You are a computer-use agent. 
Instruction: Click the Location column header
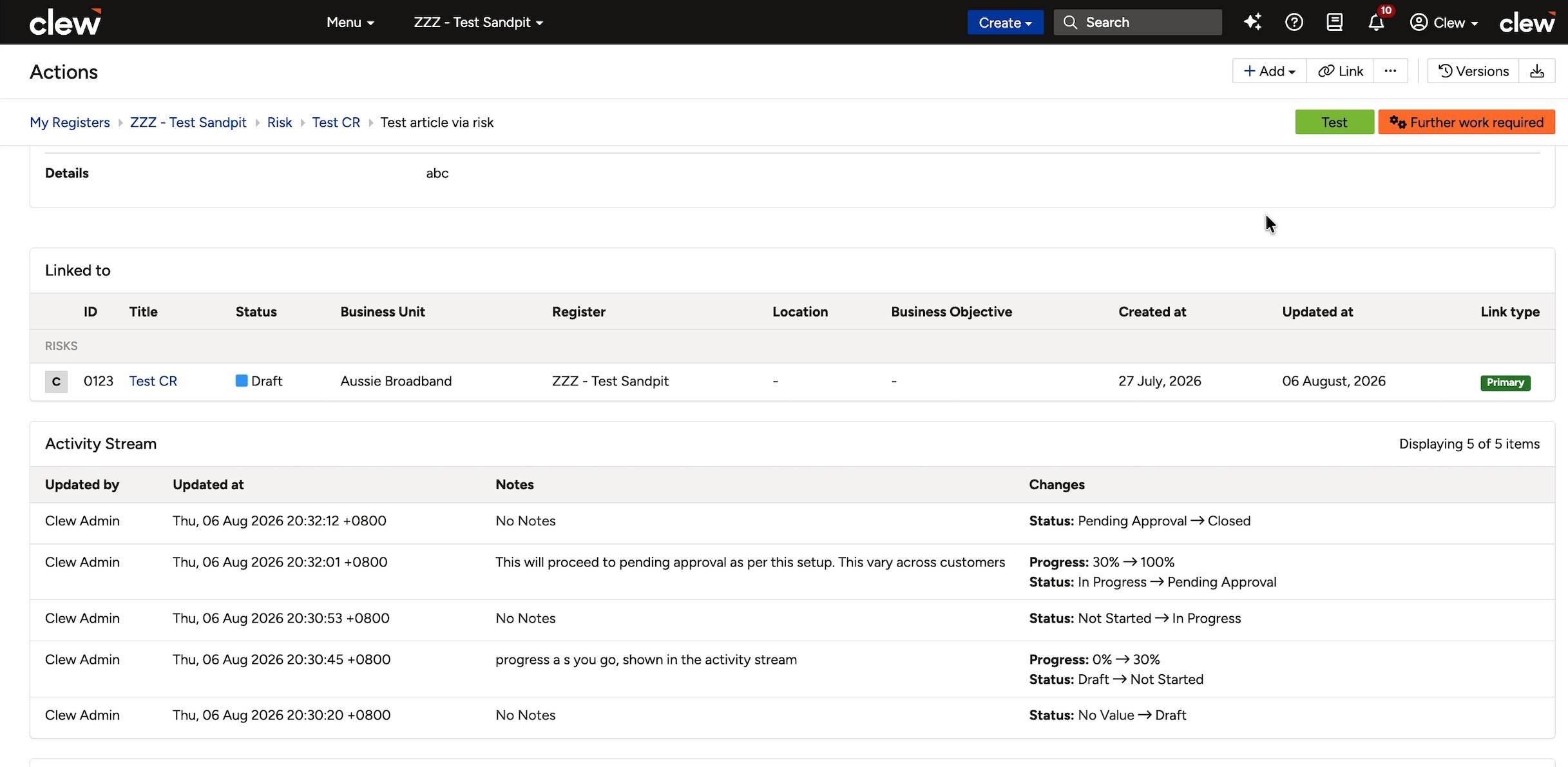click(x=800, y=312)
